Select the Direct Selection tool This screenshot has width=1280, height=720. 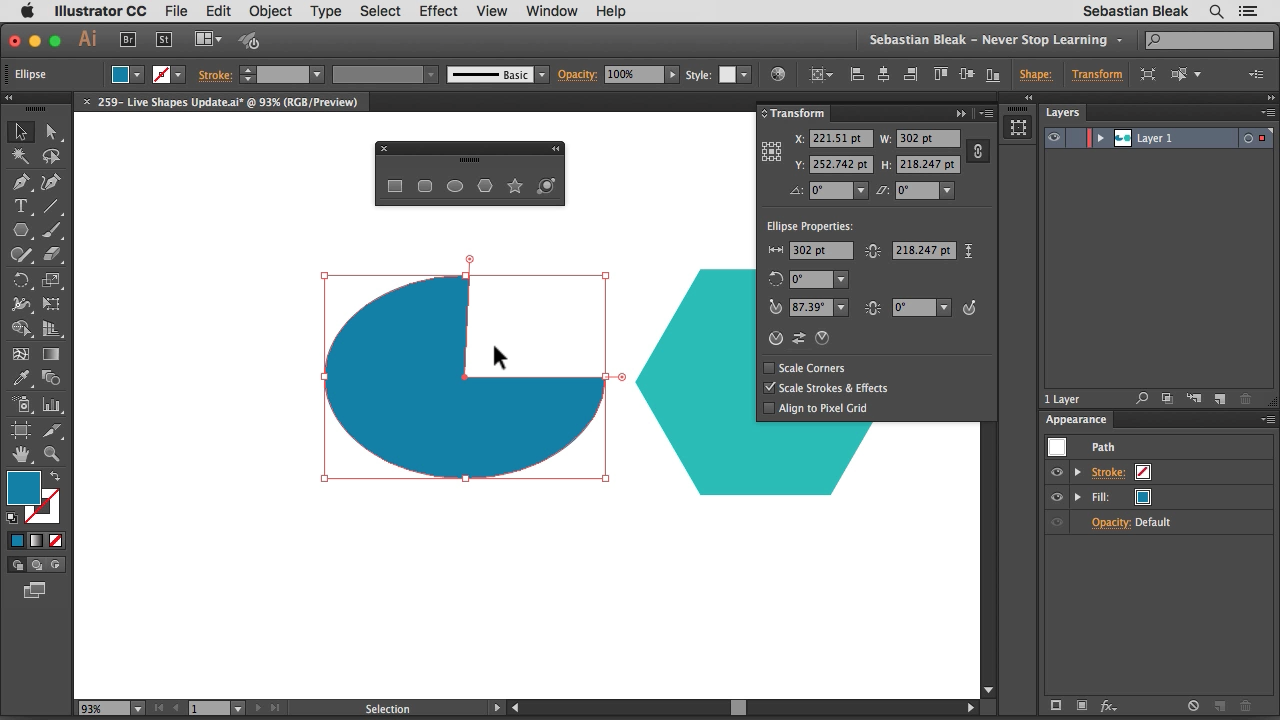pos(51,132)
